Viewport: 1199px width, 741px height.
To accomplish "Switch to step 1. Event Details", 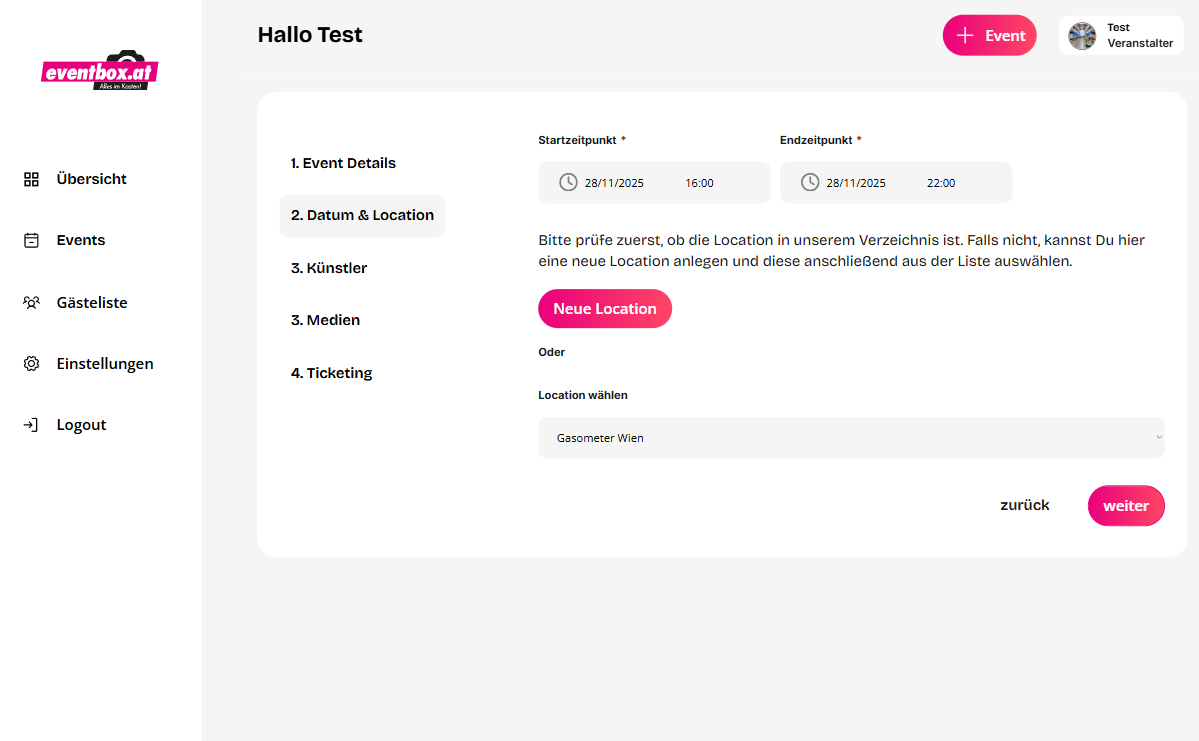I will point(344,163).
